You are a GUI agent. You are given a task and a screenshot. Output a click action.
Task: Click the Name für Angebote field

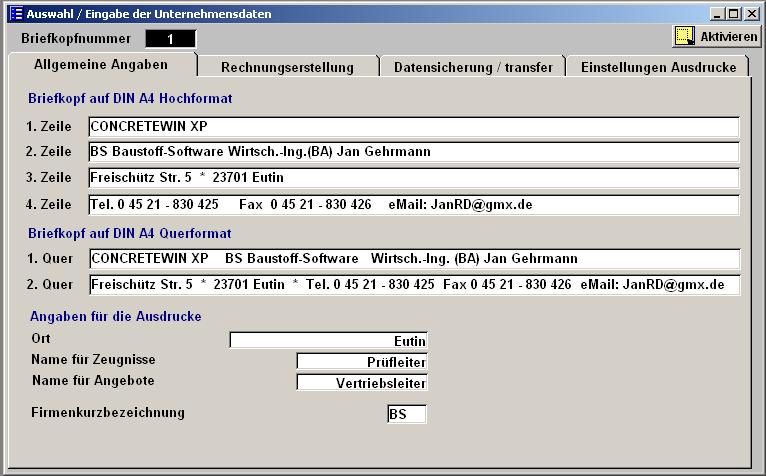tap(362, 382)
